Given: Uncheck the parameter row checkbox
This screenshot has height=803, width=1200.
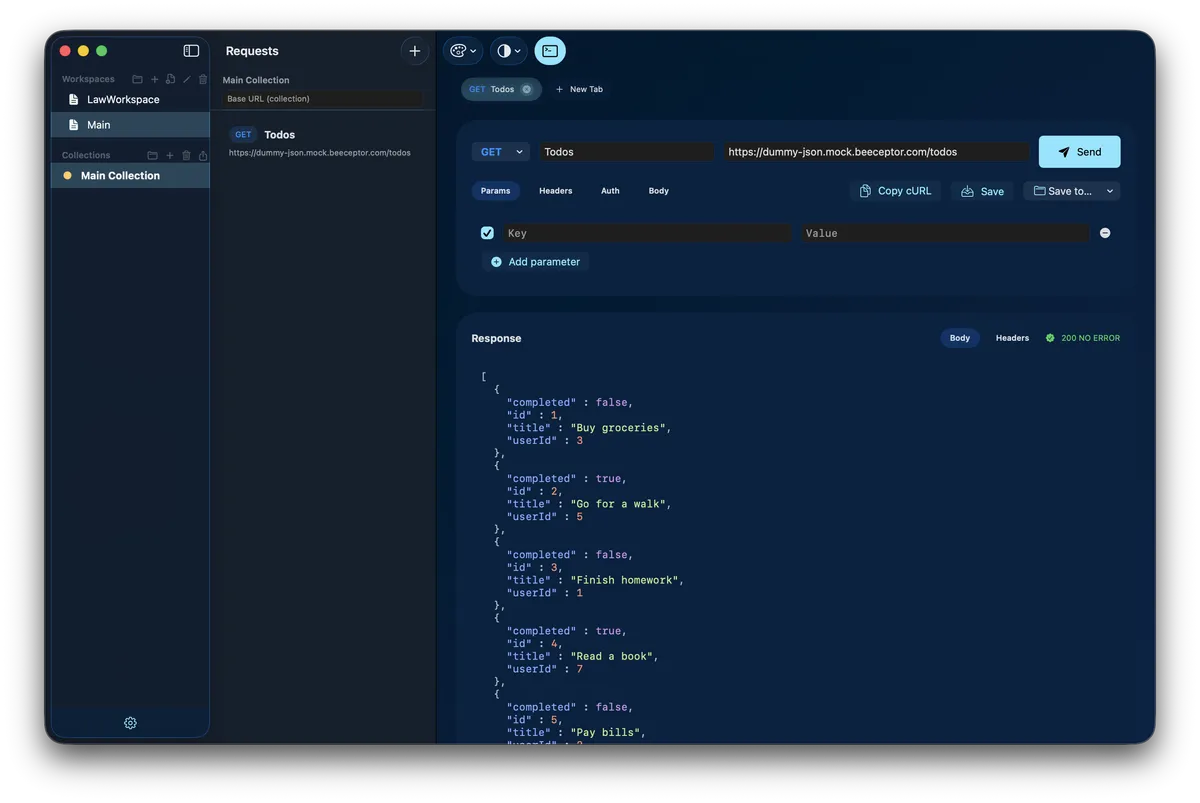Looking at the screenshot, I should (487, 233).
